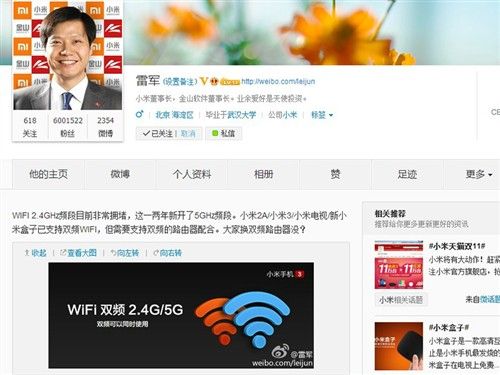Collapse the image with 收起
This screenshot has height=375, width=500.
(x=35, y=253)
